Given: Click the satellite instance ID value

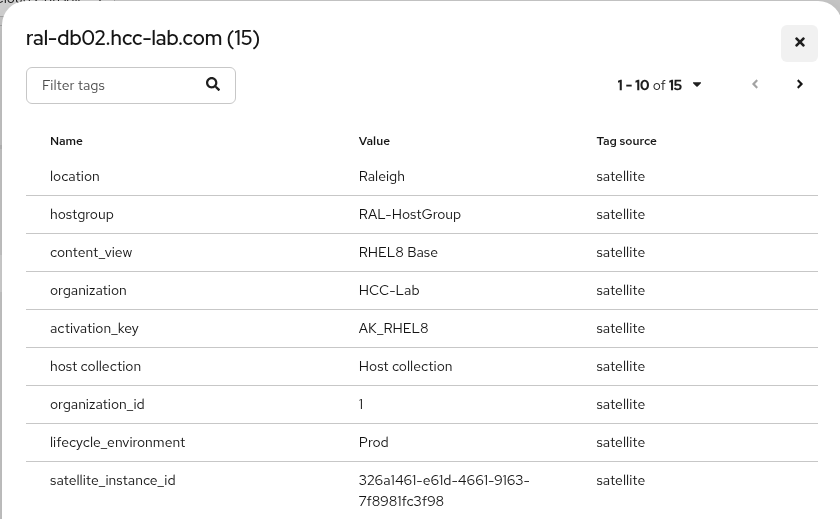Looking at the screenshot, I should point(443,490).
